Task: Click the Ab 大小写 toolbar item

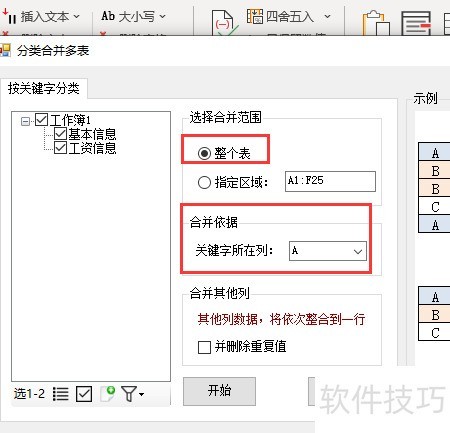Action: click(133, 16)
